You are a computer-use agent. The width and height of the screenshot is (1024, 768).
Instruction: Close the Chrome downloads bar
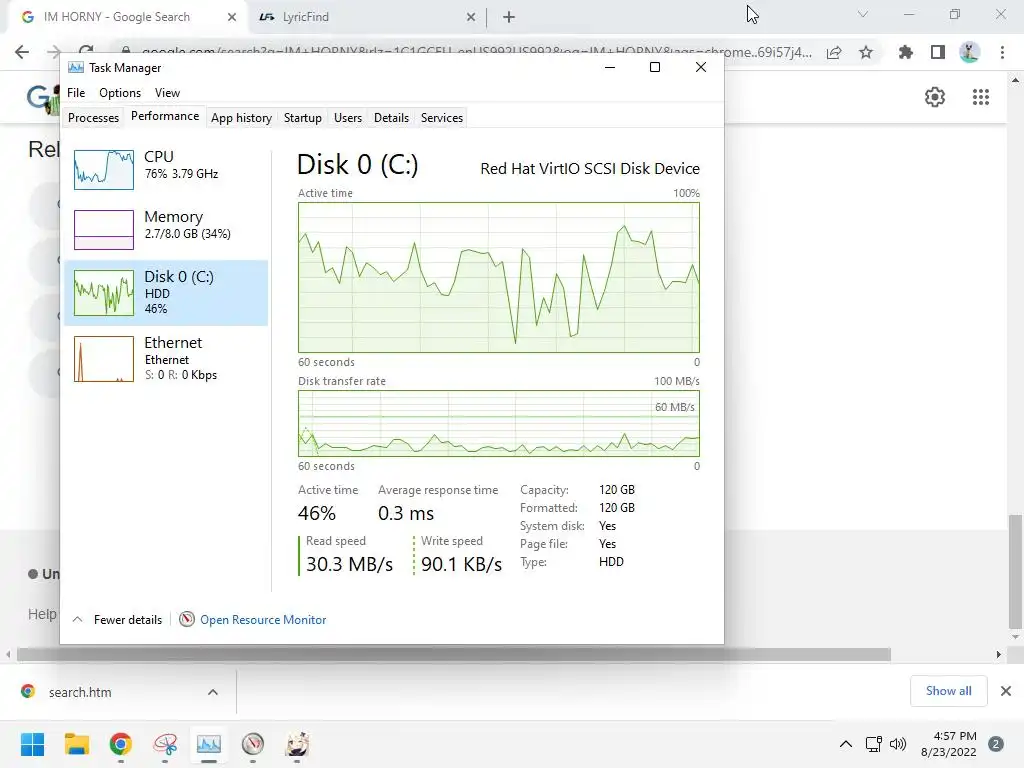click(1006, 691)
